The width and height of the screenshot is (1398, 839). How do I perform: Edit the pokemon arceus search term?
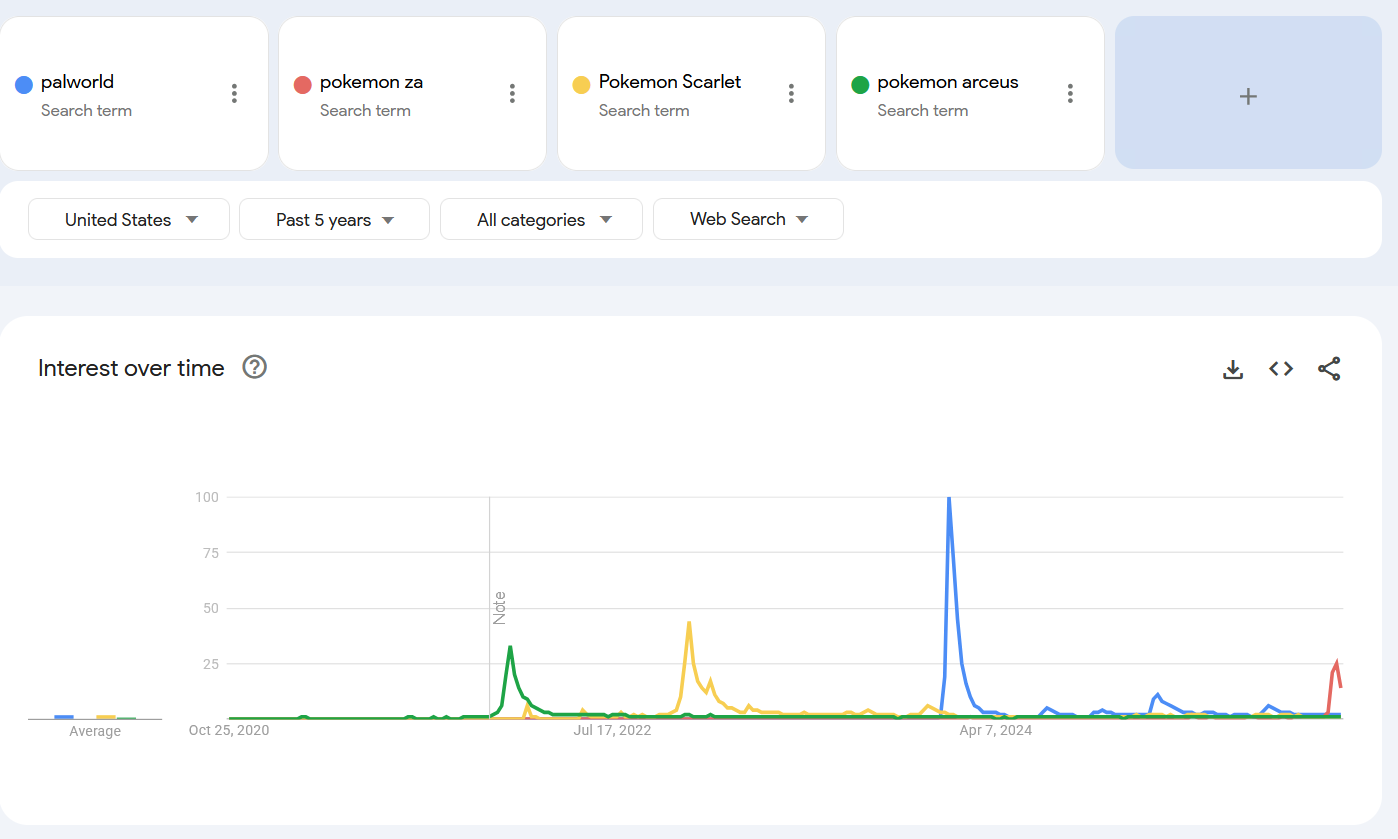click(948, 82)
